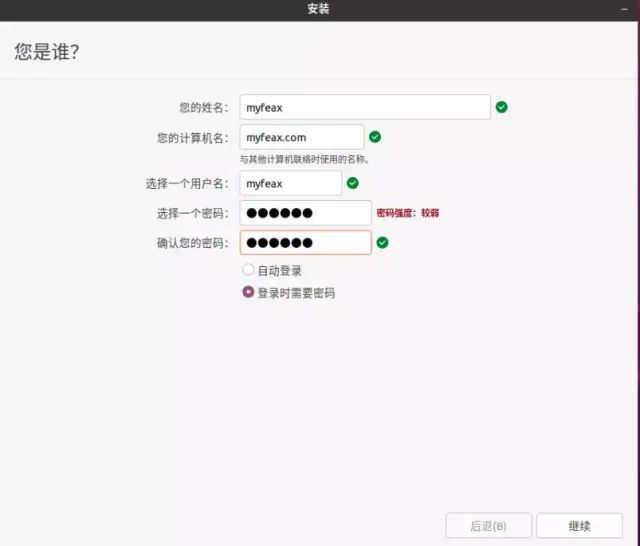The height and width of the screenshot is (546, 640).
Task: Click green checkmark beside confirm password field
Action: pos(382,242)
